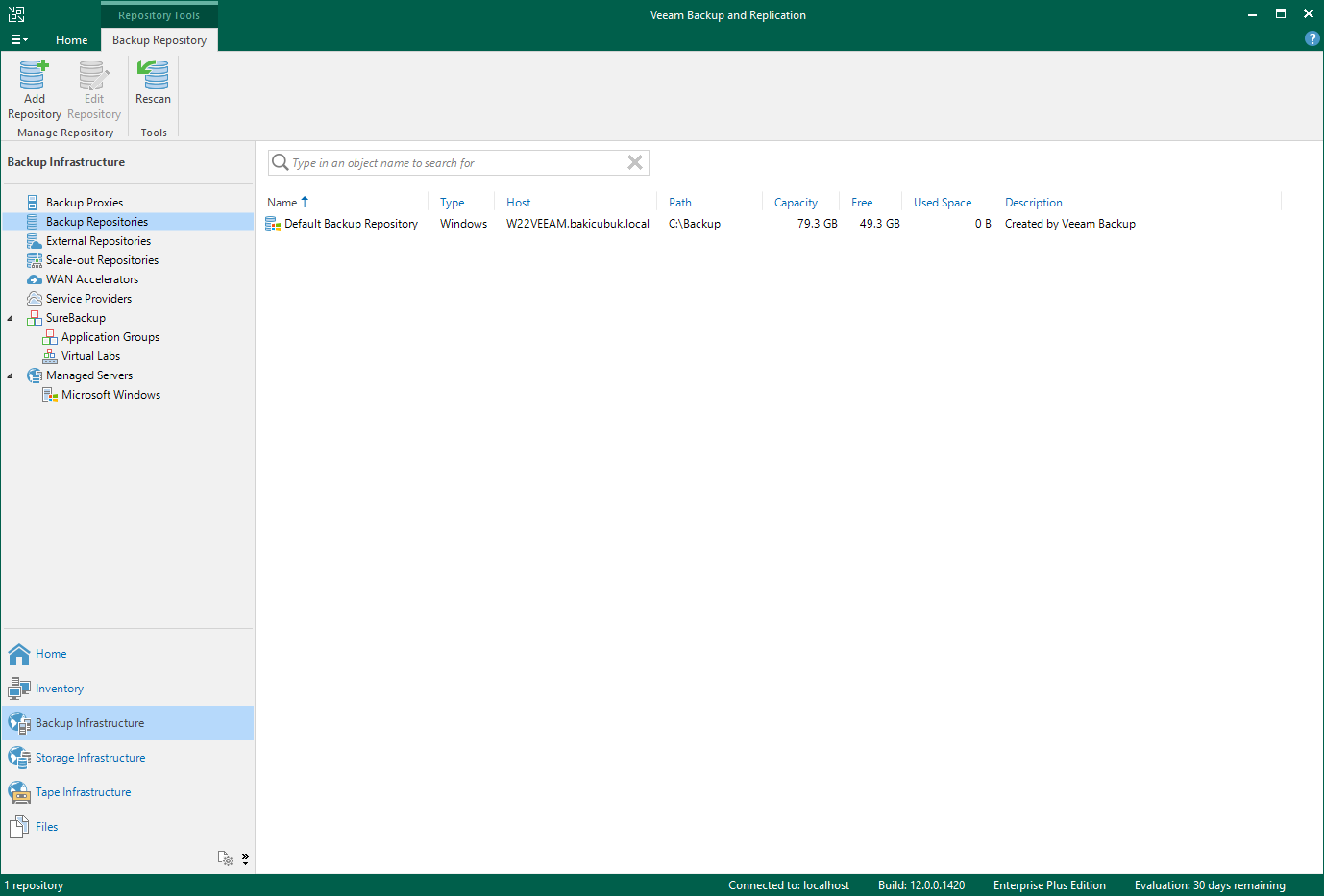Click the C:\Backup path cell
The image size is (1324, 896).
click(x=695, y=224)
